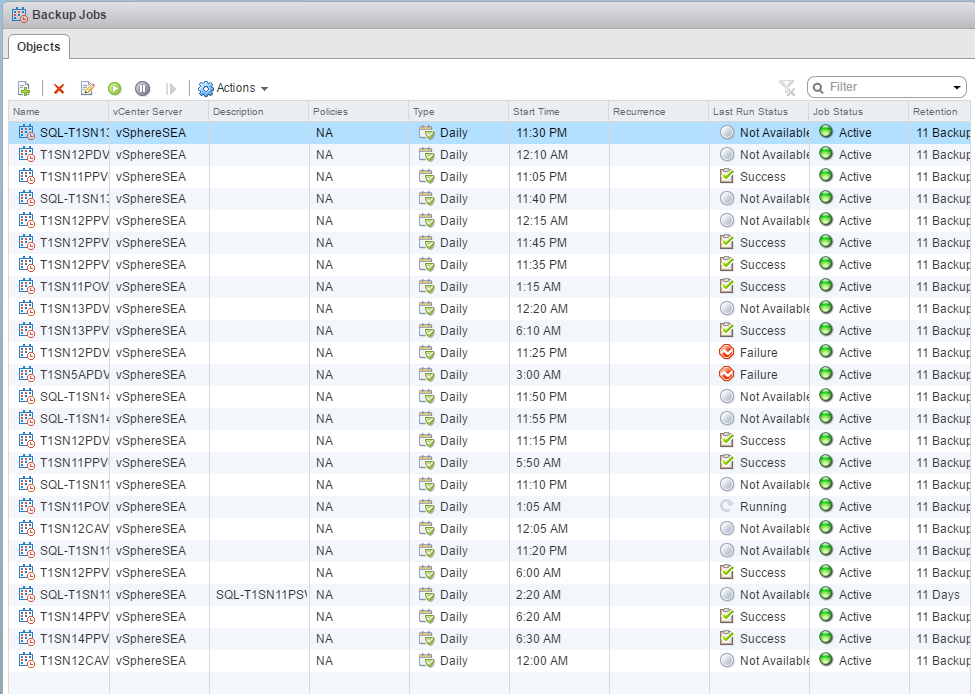This screenshot has height=694, width=975.
Task: Click the edit backup job pencil icon
Action: click(x=87, y=88)
